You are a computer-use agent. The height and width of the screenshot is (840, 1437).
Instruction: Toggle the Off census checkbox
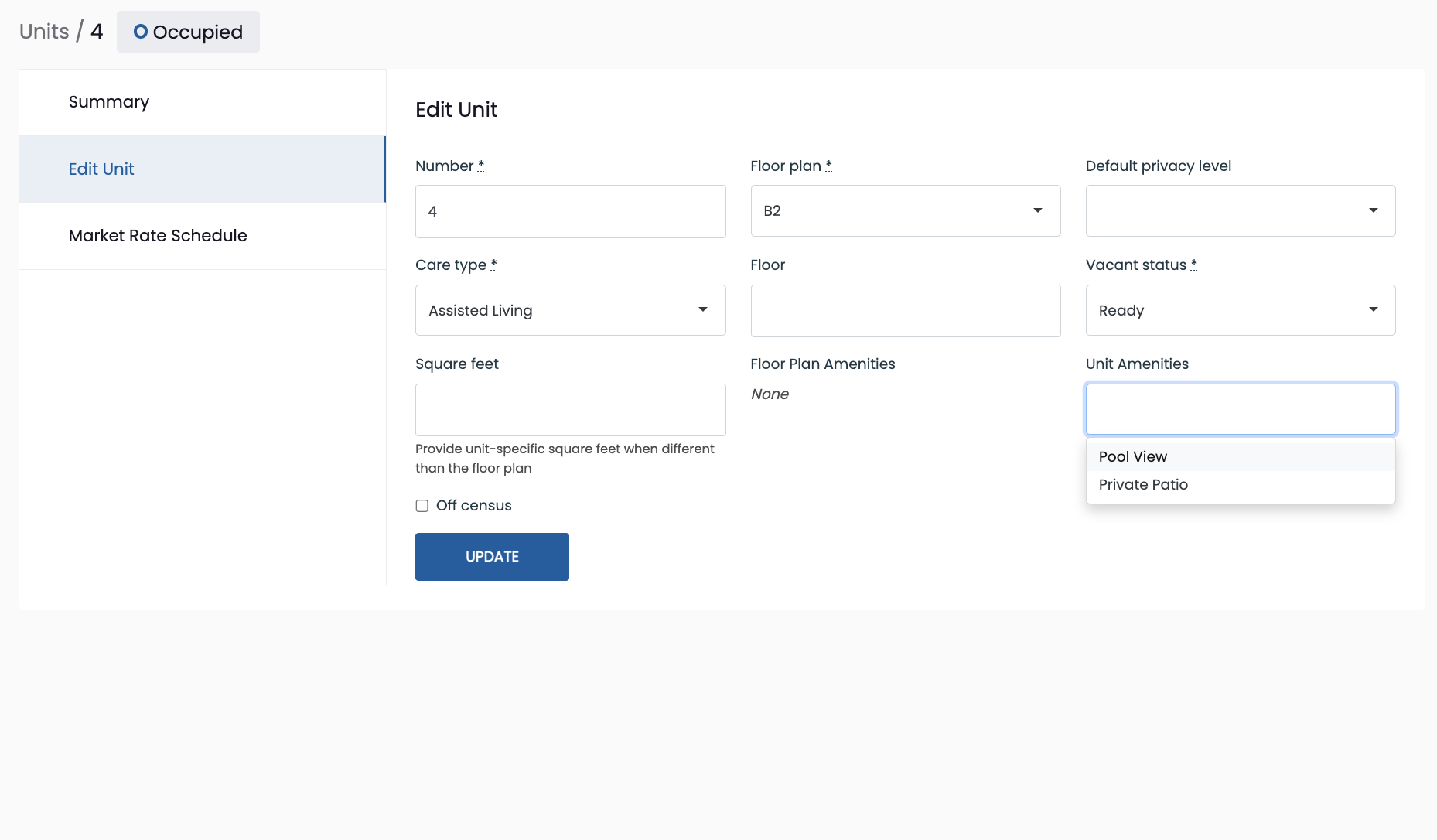422,506
